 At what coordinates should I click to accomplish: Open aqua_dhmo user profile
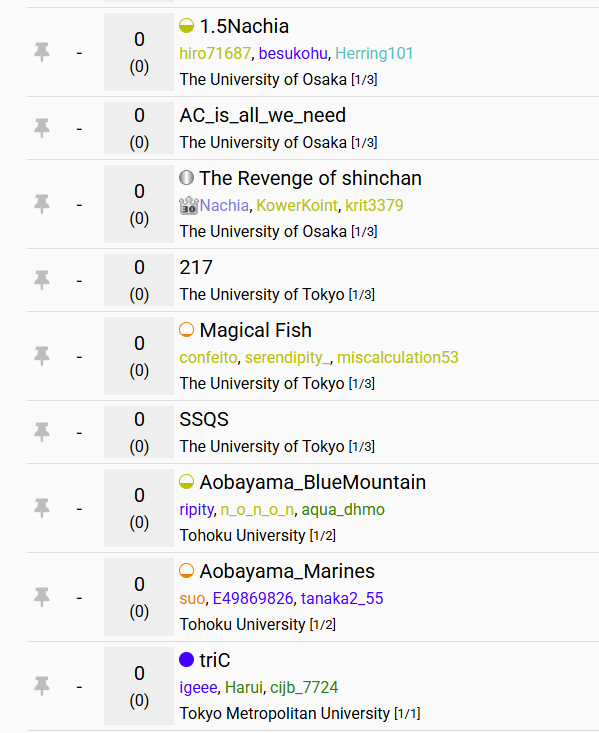click(x=343, y=509)
